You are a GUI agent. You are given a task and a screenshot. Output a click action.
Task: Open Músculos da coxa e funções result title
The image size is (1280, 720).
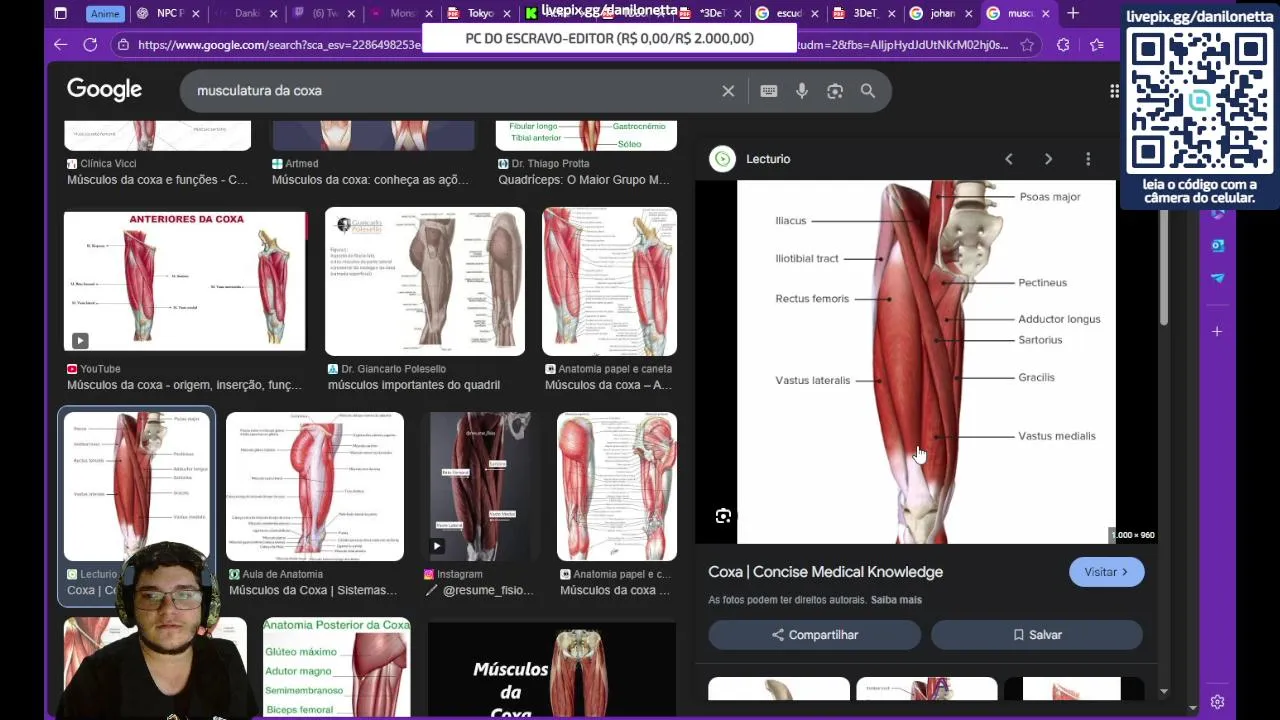[157, 180]
